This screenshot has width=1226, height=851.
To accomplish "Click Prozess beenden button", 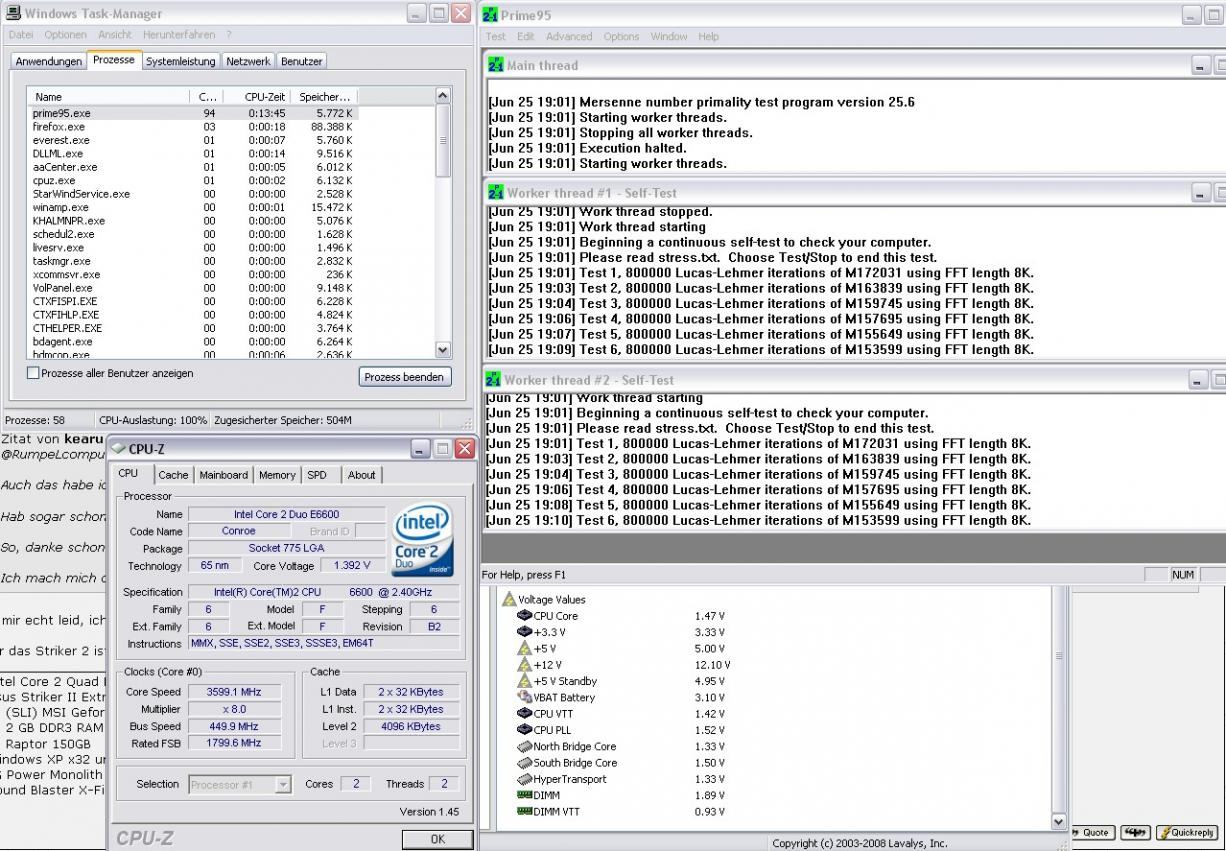I will 404,377.
